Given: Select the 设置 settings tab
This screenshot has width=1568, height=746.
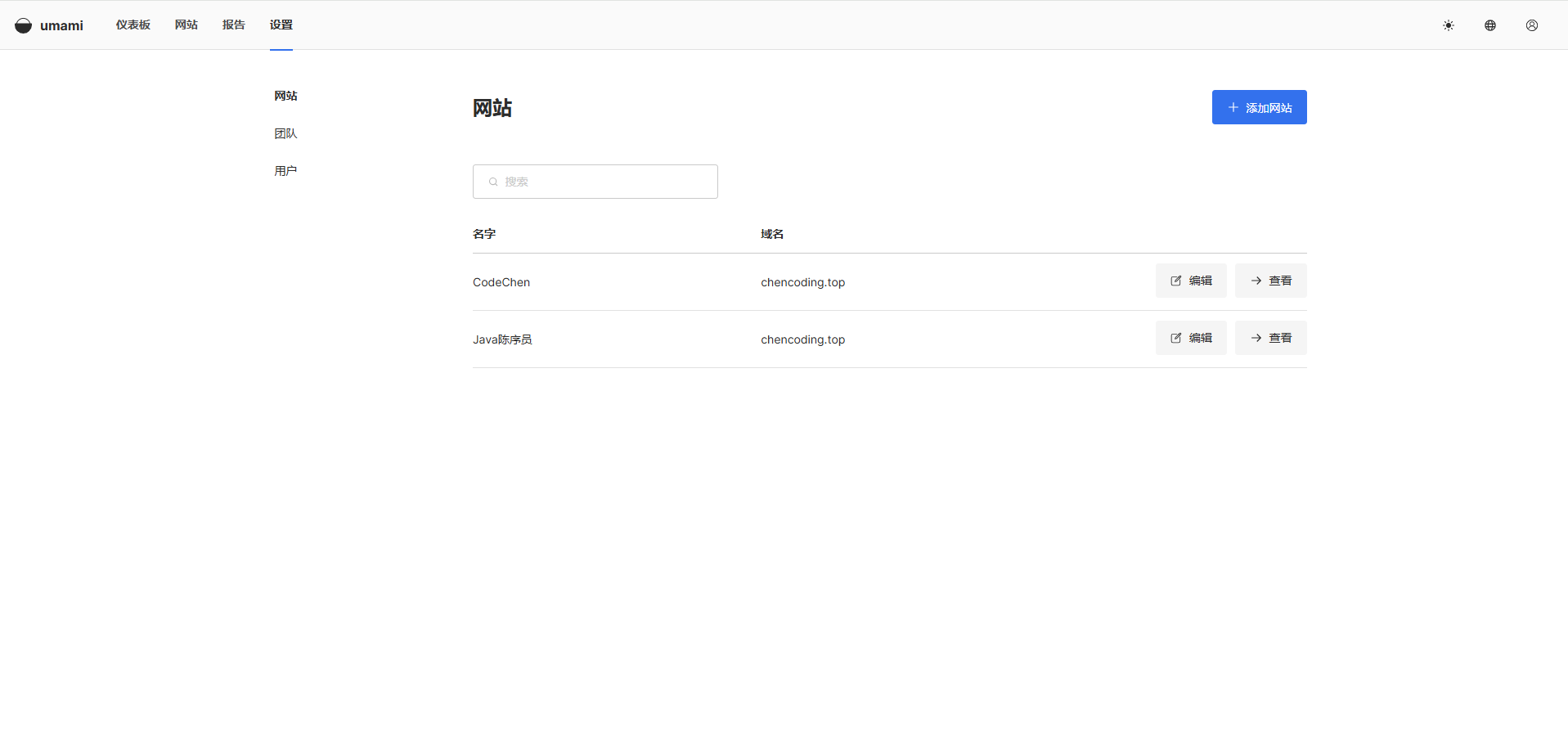Looking at the screenshot, I should click(x=281, y=25).
